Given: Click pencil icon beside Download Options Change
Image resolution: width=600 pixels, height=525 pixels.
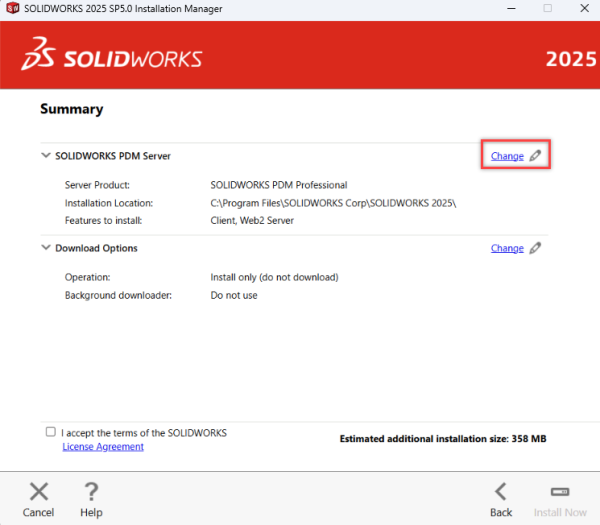Looking at the screenshot, I should (x=535, y=248).
